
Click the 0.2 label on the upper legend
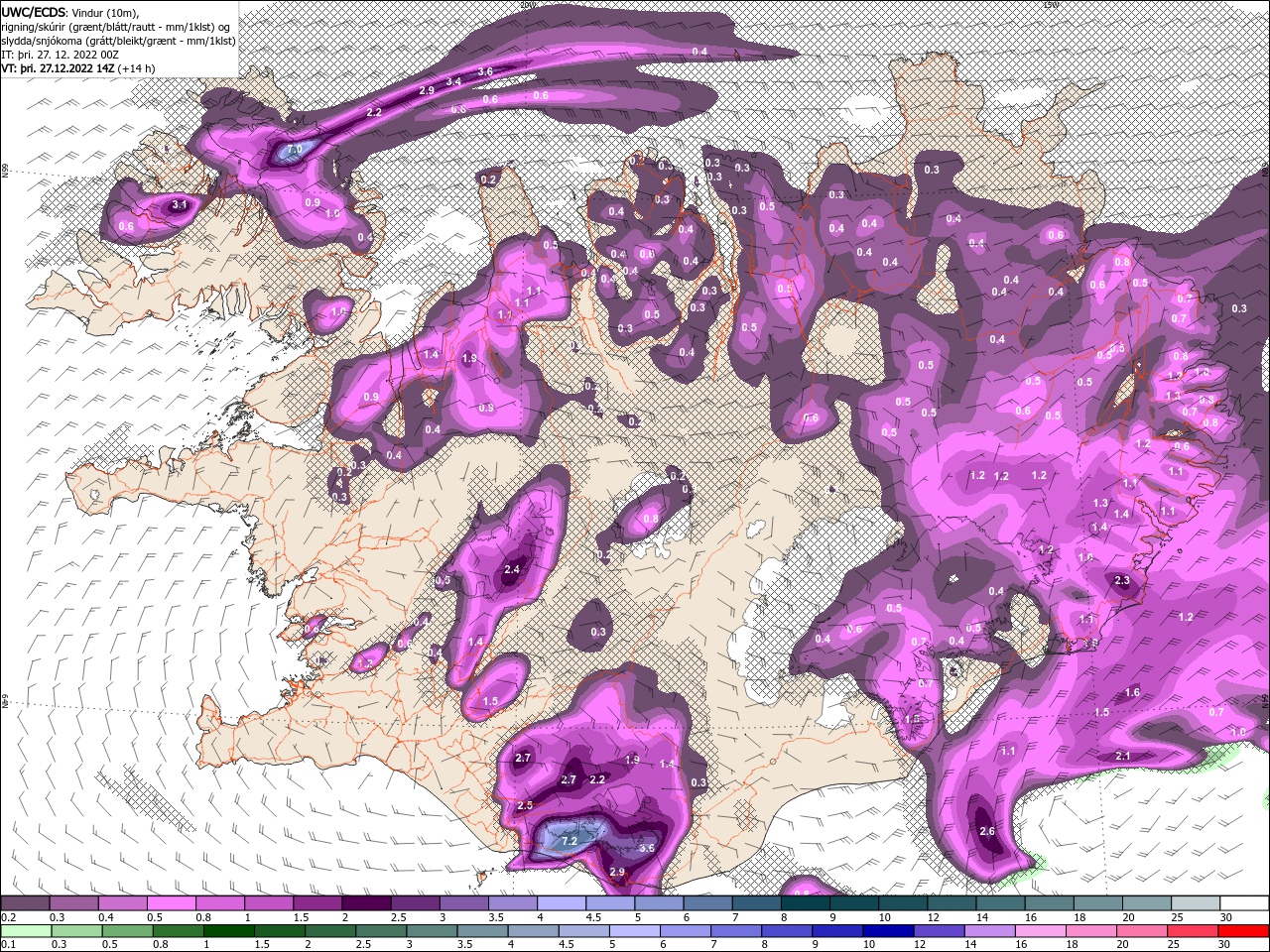coord(9,917)
